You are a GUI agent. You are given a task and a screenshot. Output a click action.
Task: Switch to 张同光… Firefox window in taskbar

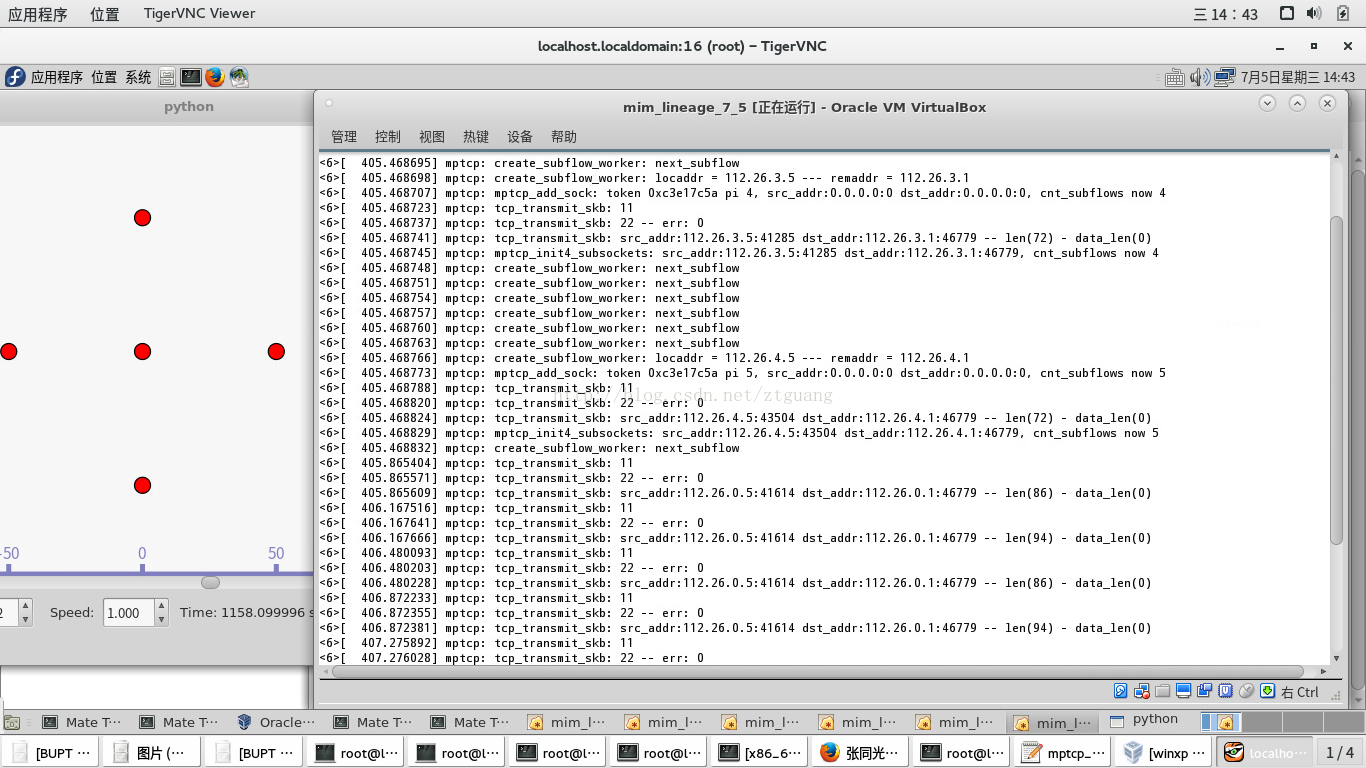(862, 752)
